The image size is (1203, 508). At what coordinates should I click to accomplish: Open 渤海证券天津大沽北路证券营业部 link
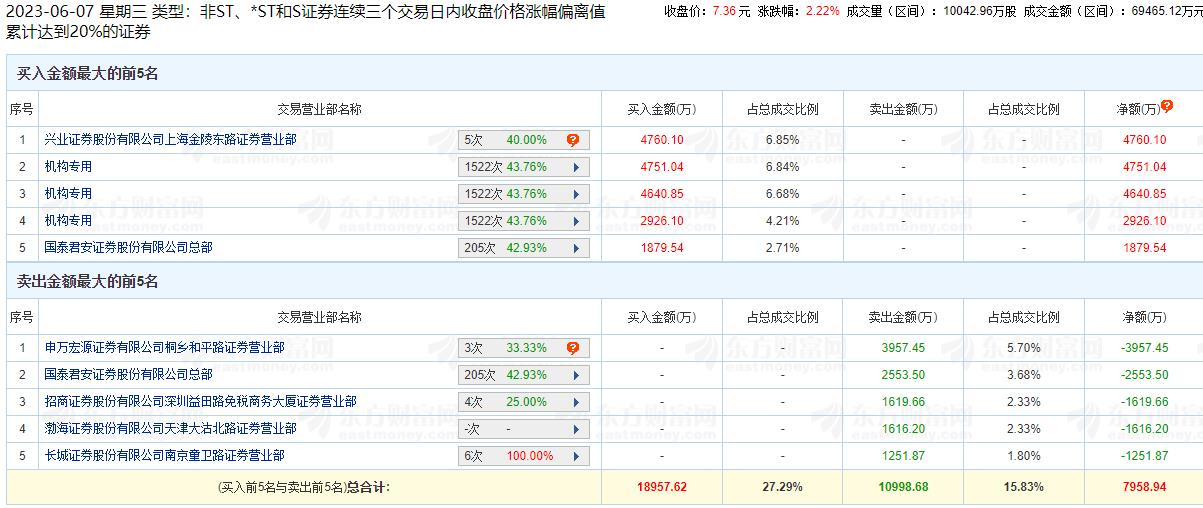(171, 429)
